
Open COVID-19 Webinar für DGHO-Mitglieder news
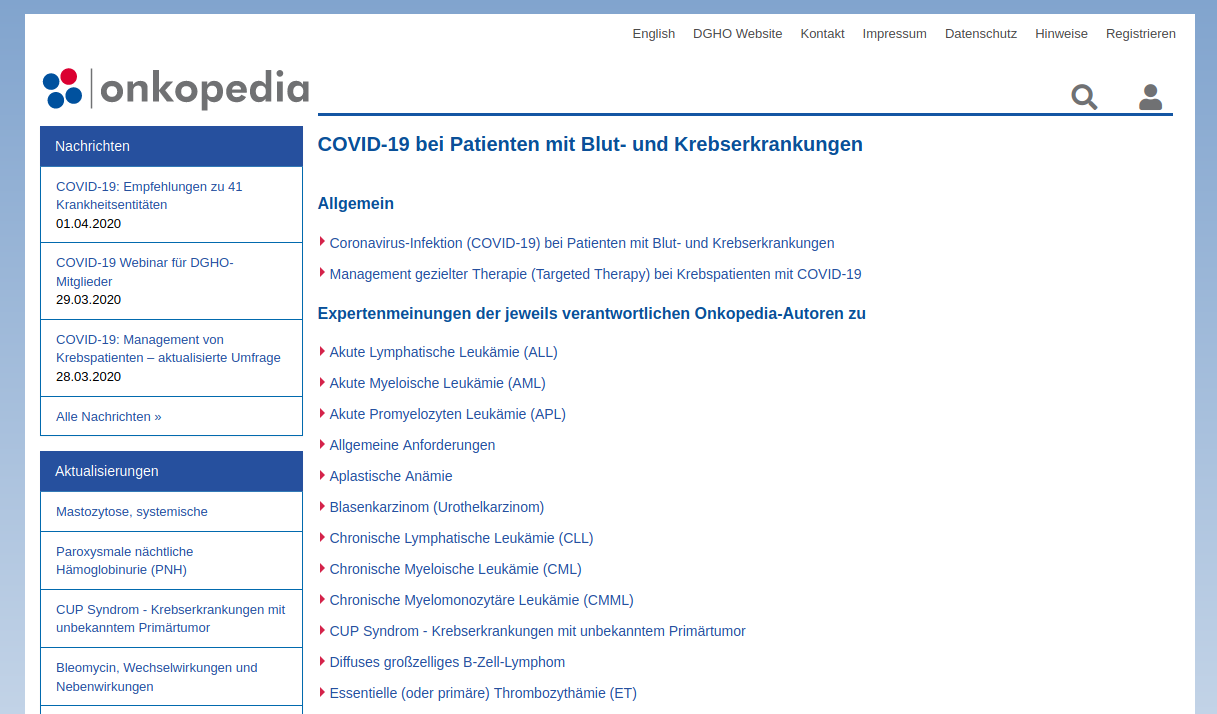click(x=145, y=272)
